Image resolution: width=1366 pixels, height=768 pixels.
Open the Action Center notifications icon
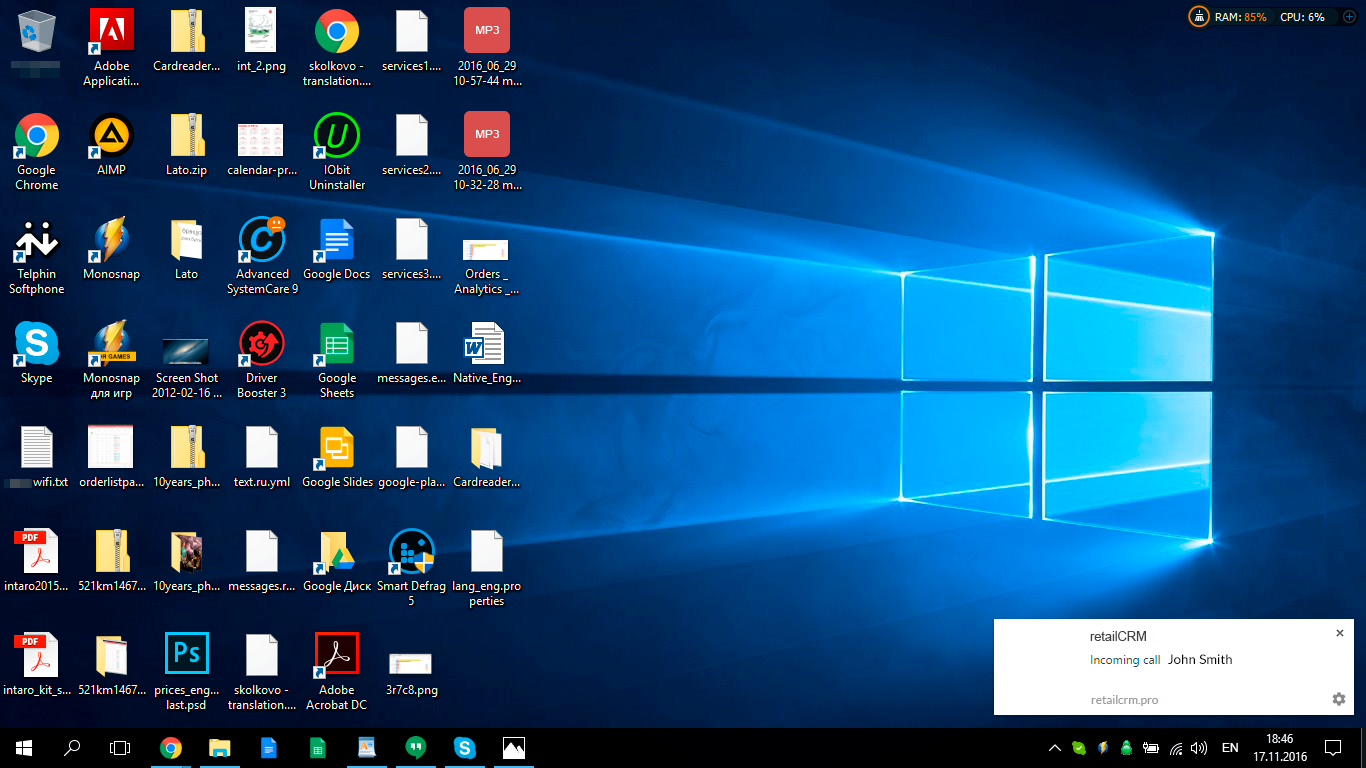[1332, 748]
